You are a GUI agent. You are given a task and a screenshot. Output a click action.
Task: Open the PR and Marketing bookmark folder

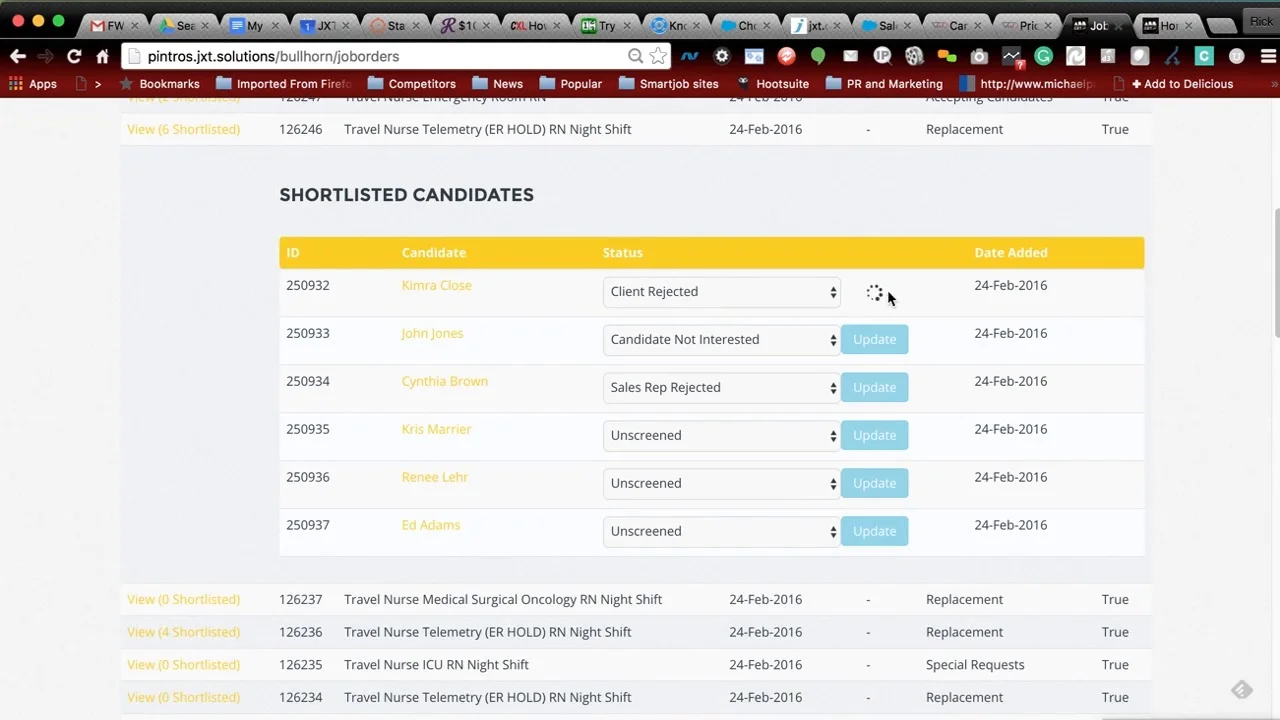[884, 84]
